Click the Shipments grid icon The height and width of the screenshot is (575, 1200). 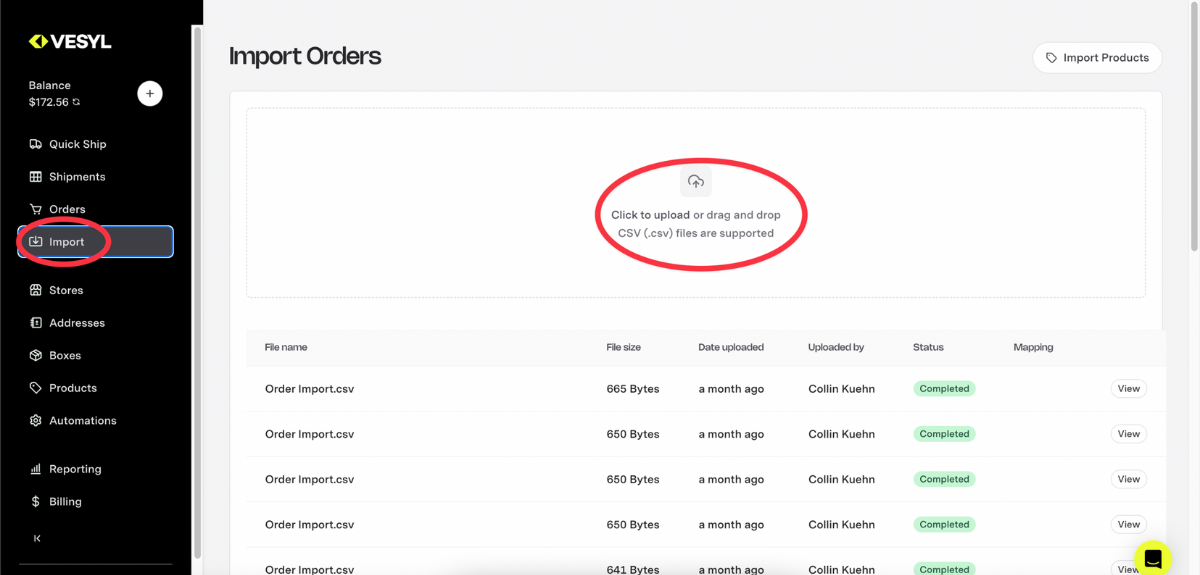[36, 177]
